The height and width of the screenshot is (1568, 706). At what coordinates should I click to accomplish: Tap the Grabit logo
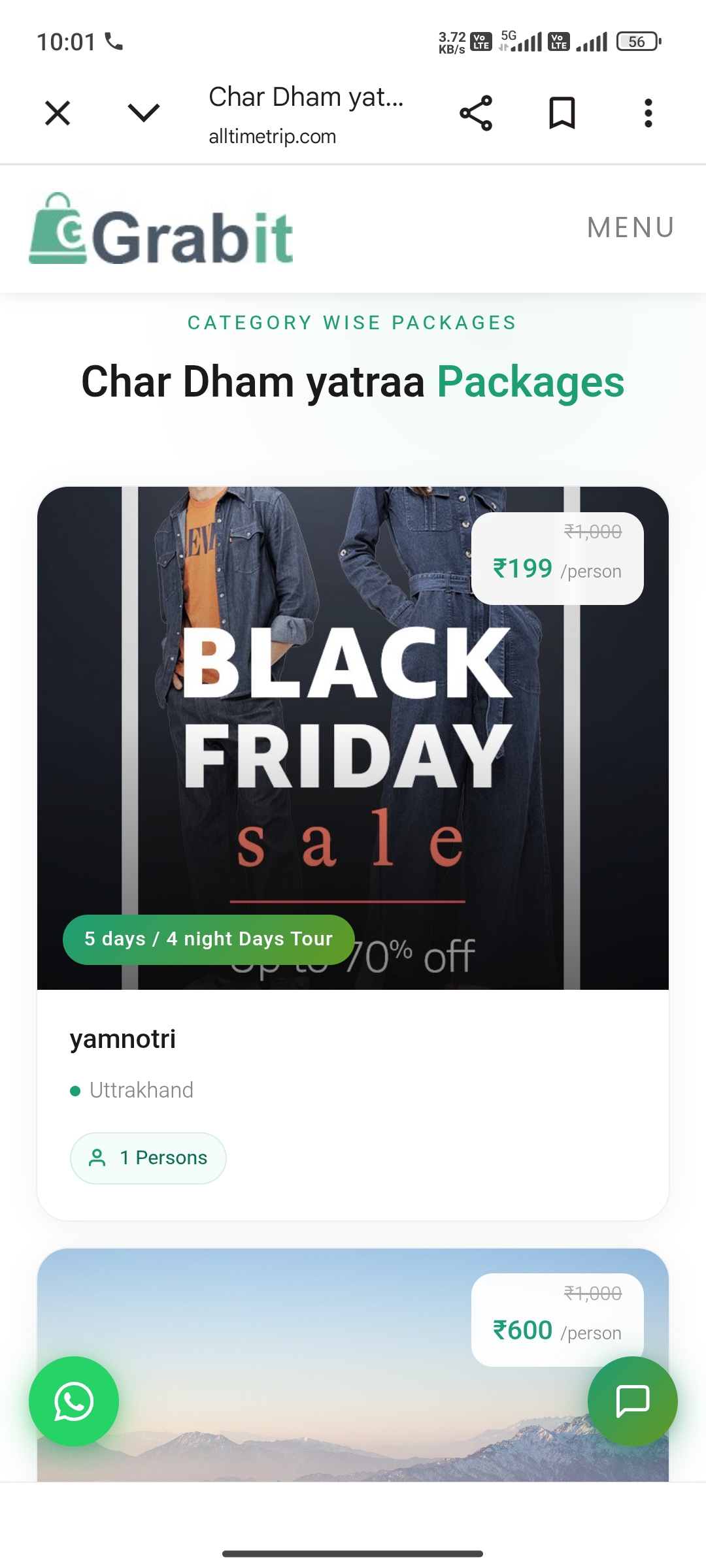tap(161, 229)
